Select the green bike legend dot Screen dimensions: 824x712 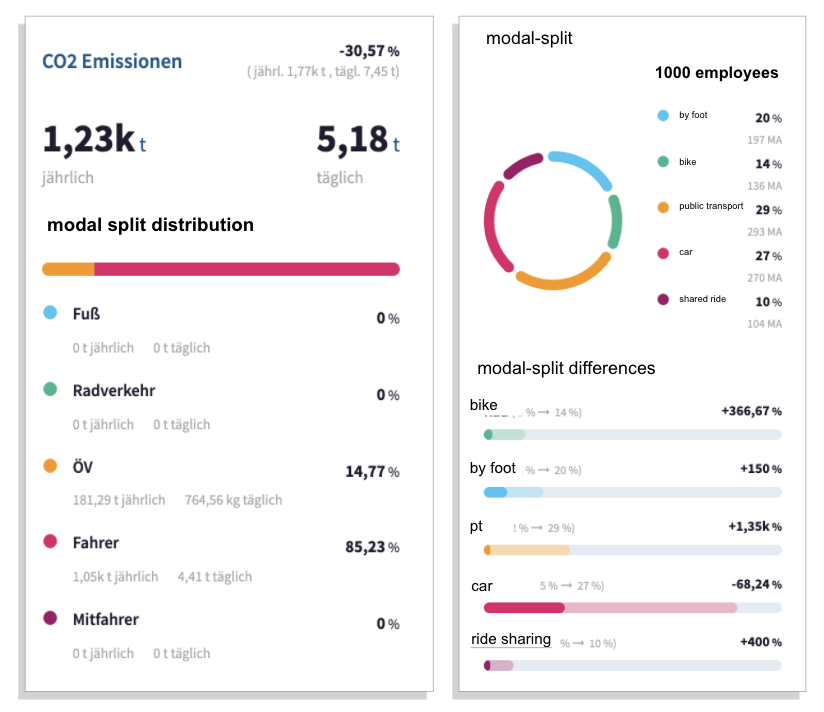(663, 161)
